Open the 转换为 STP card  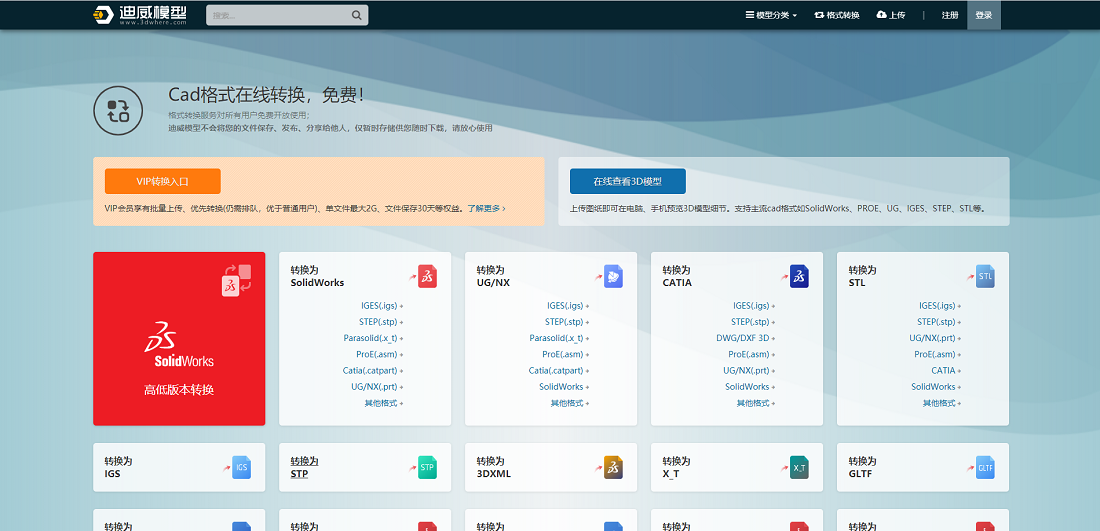(x=365, y=467)
